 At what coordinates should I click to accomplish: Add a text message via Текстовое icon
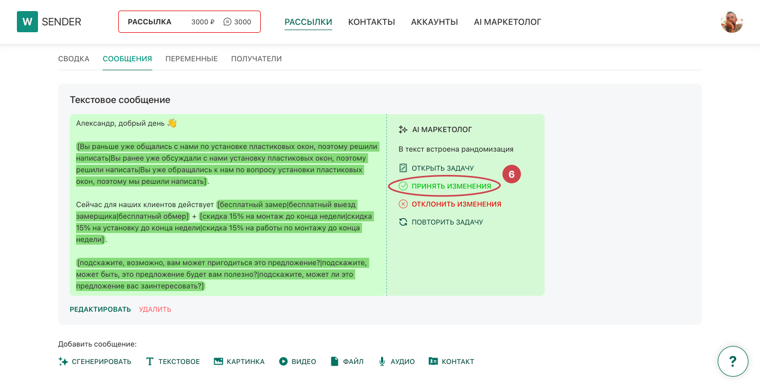point(150,361)
